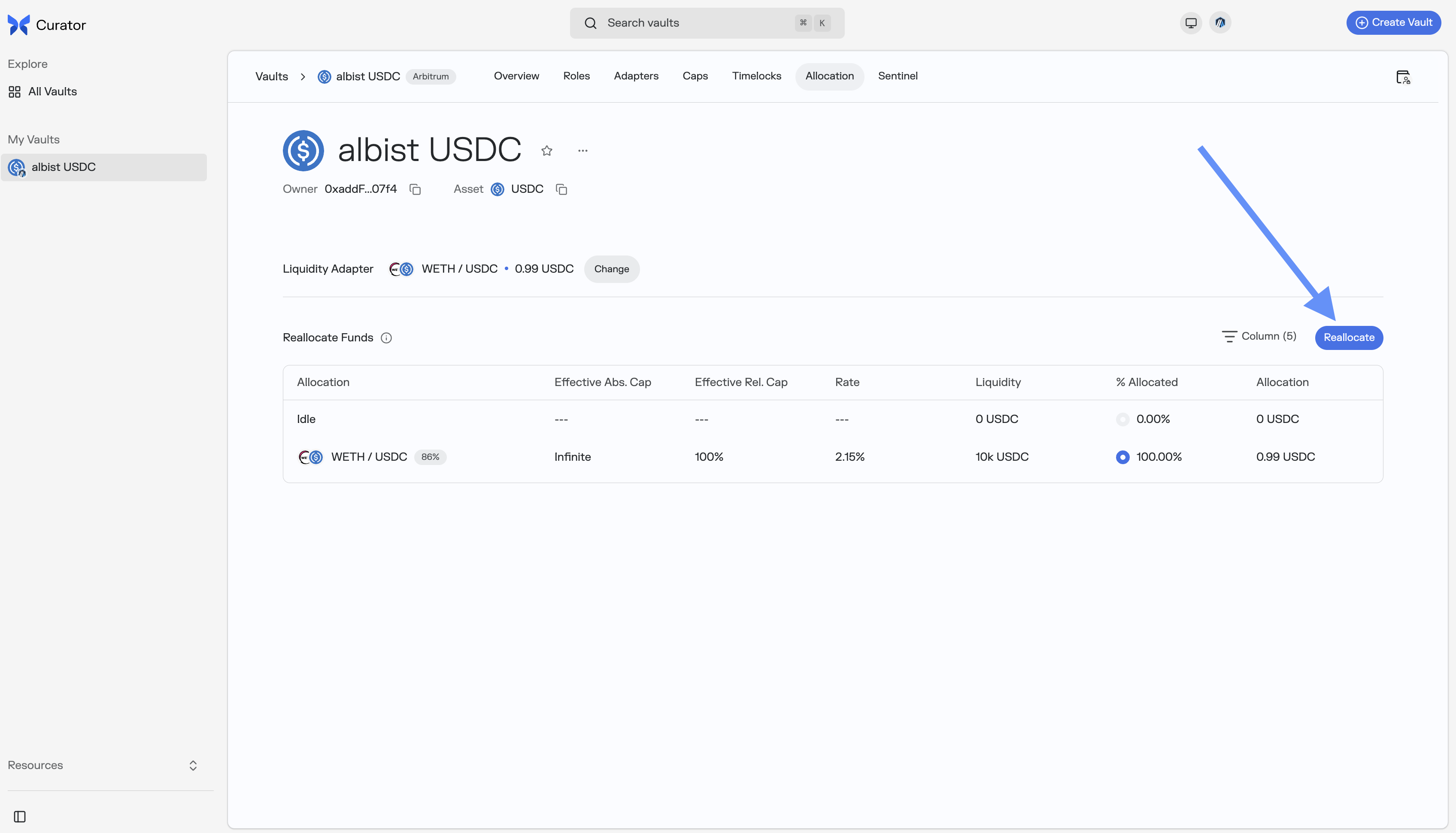Image resolution: width=1456 pixels, height=833 pixels.
Task: Switch to the Overview tab
Action: click(516, 76)
